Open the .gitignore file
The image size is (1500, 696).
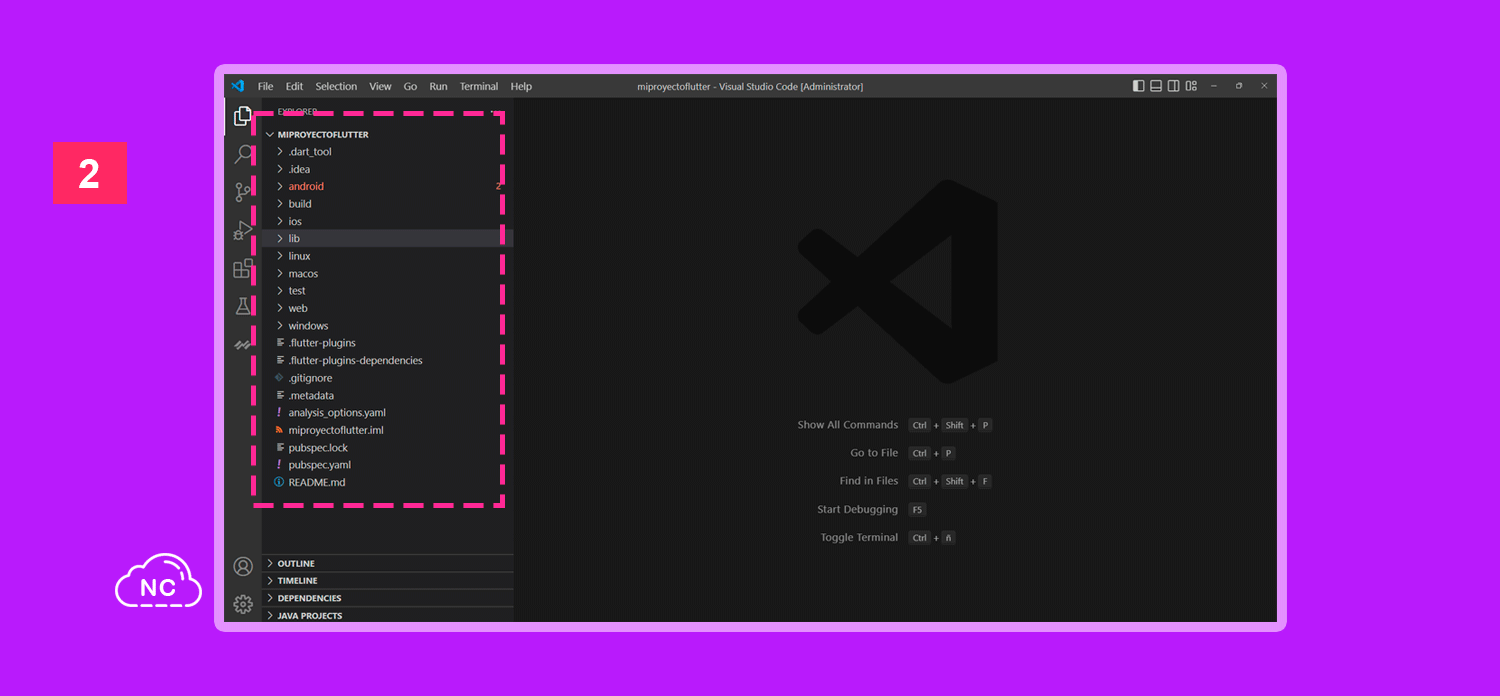[x=387, y=378]
